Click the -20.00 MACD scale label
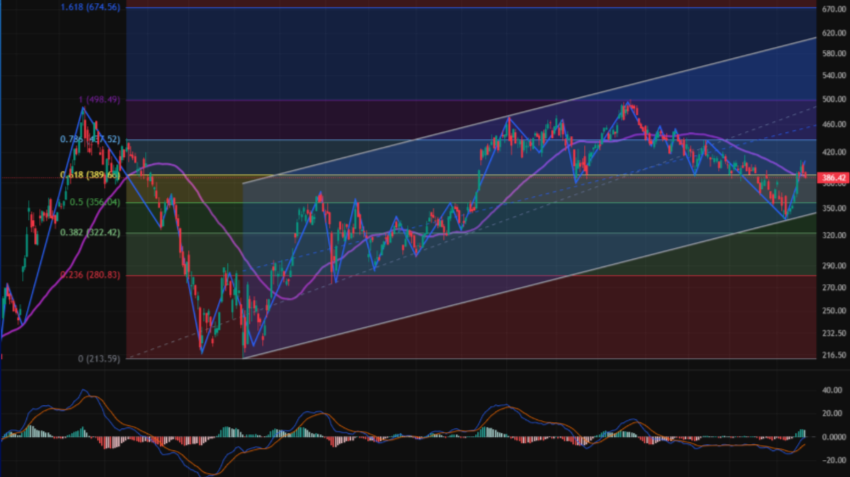The width and height of the screenshot is (850, 477). [x=832, y=460]
